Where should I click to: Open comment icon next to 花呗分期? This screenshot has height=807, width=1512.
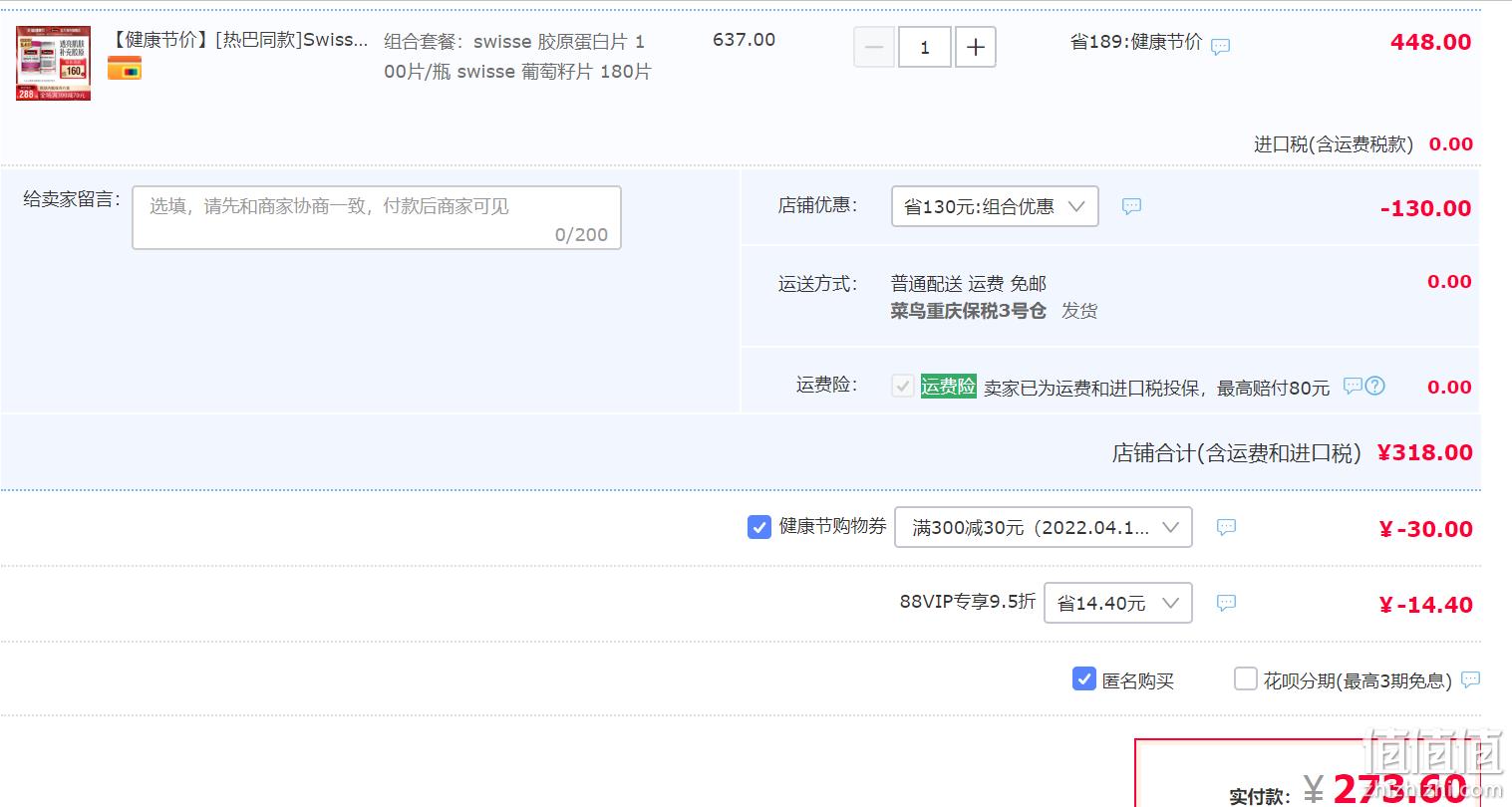tap(1471, 679)
